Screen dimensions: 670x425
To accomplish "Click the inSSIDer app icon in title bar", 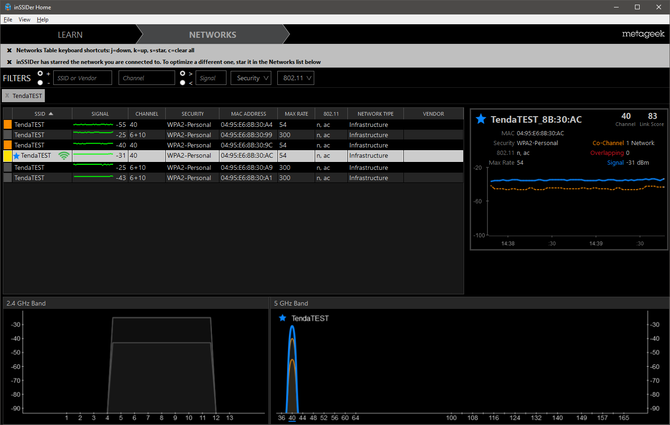I will tap(8, 7).
